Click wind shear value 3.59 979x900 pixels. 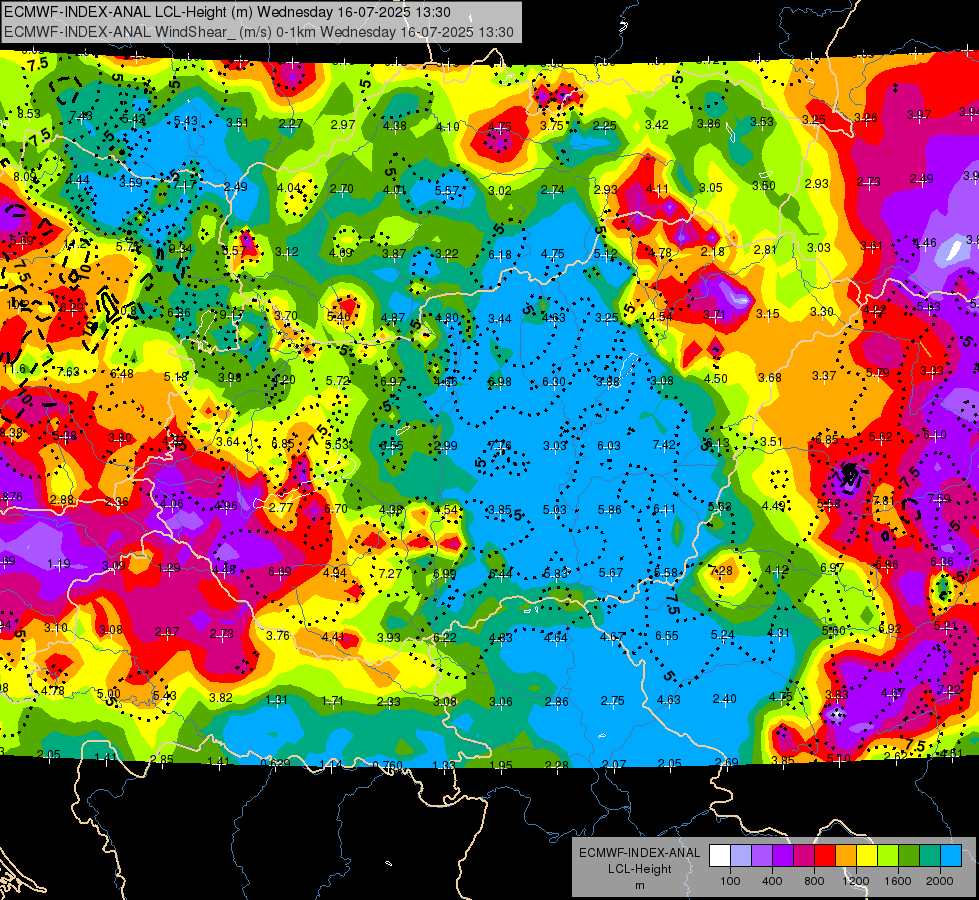point(130,182)
